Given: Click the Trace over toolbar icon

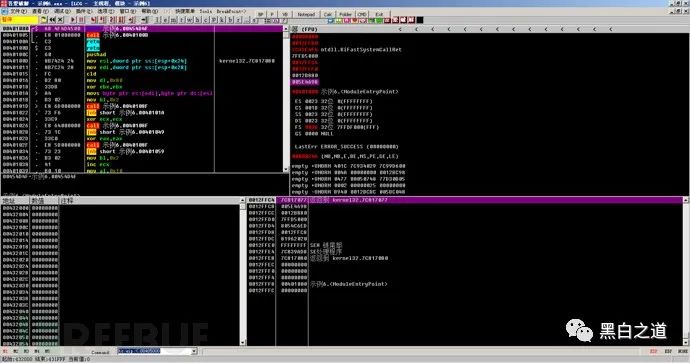Looking at the screenshot, I should click(121, 20).
